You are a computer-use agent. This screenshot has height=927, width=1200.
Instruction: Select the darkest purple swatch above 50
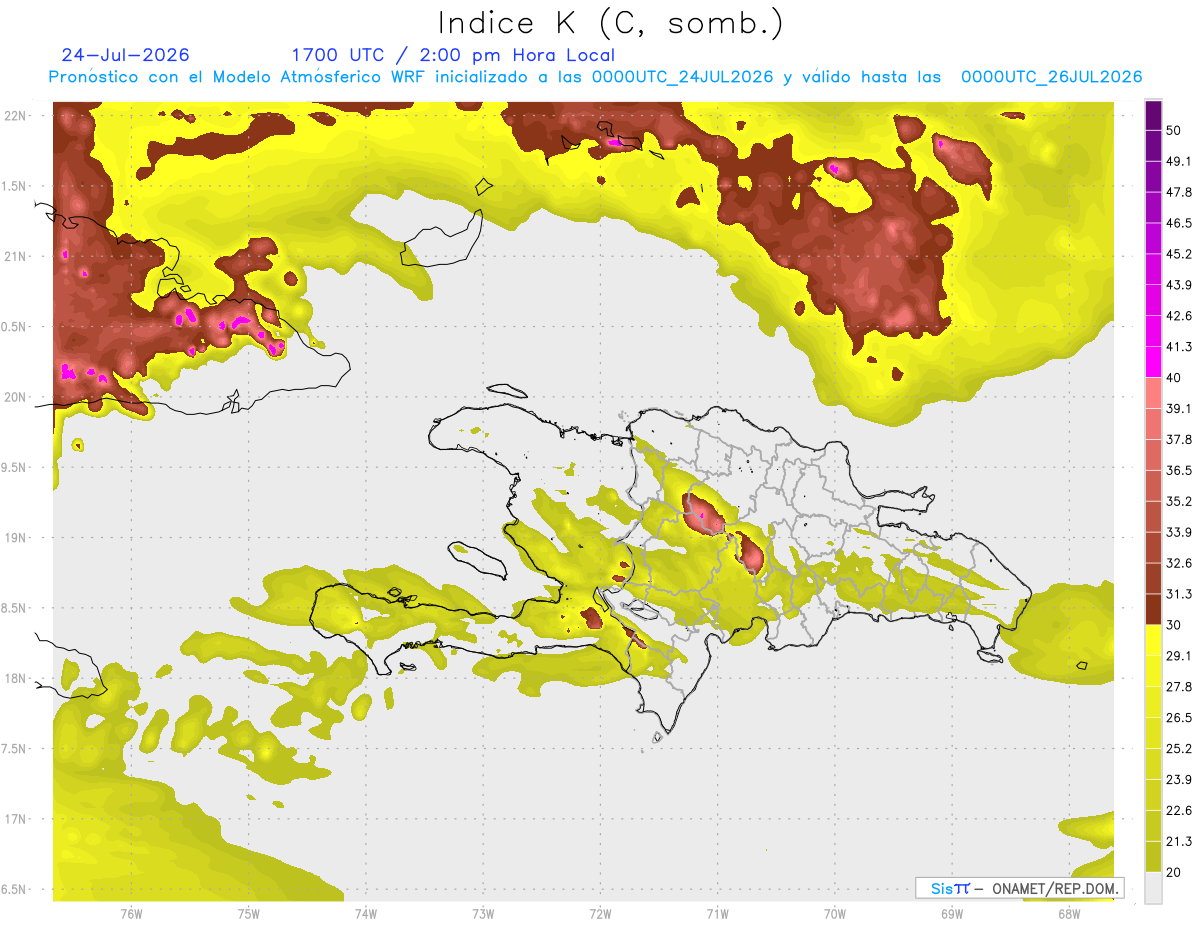pyautogui.click(x=1153, y=115)
